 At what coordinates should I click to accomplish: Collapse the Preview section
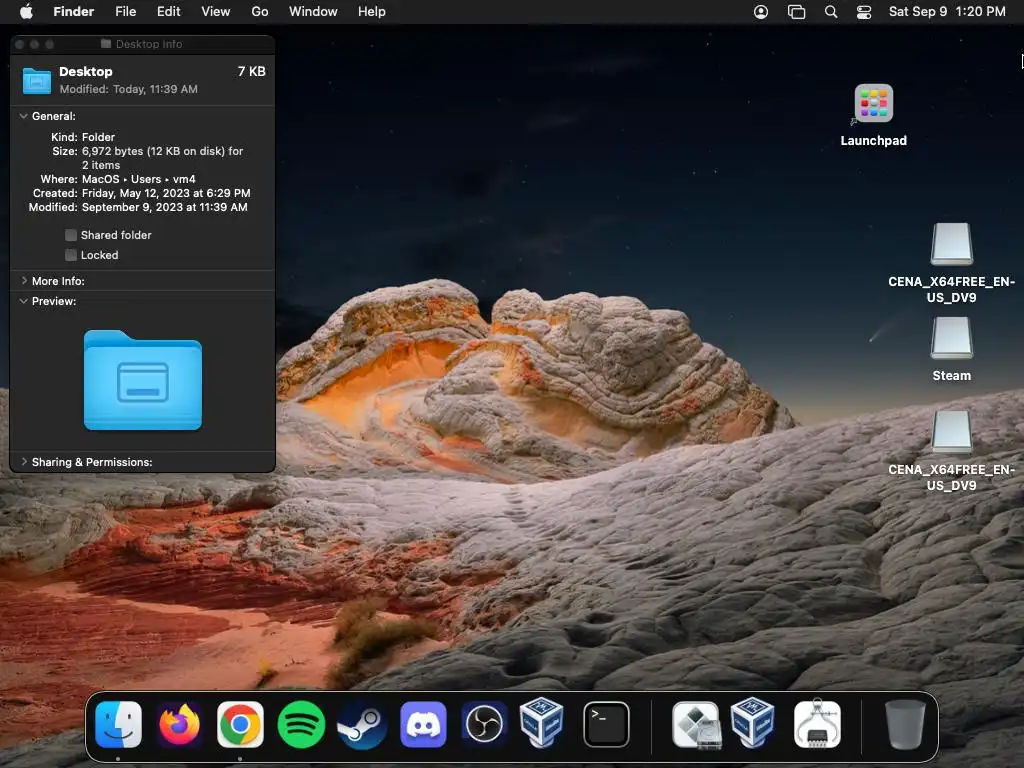coord(24,301)
